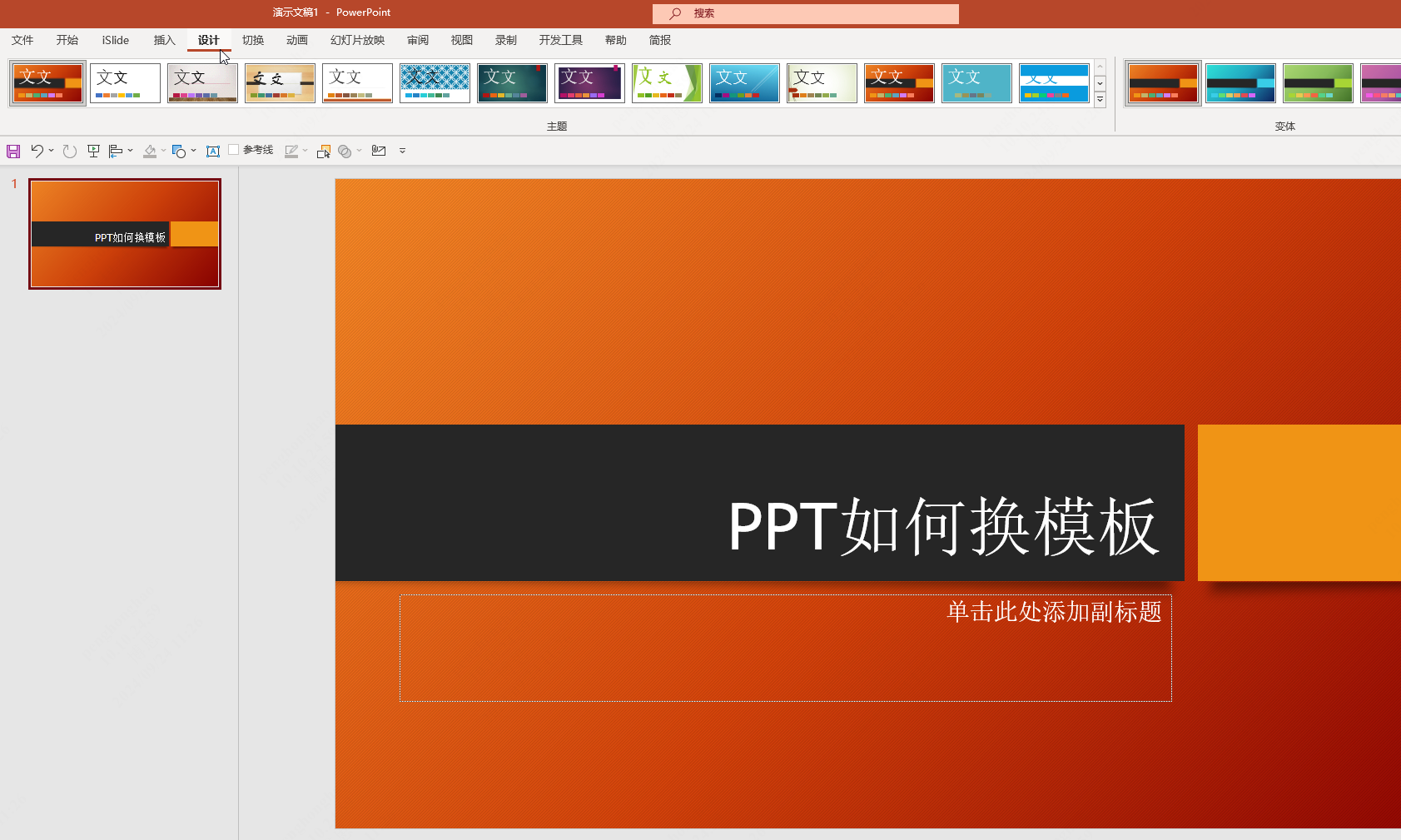The height and width of the screenshot is (840, 1401).
Task: Apply the green-and-white facet theme
Action: pyautogui.click(x=667, y=83)
